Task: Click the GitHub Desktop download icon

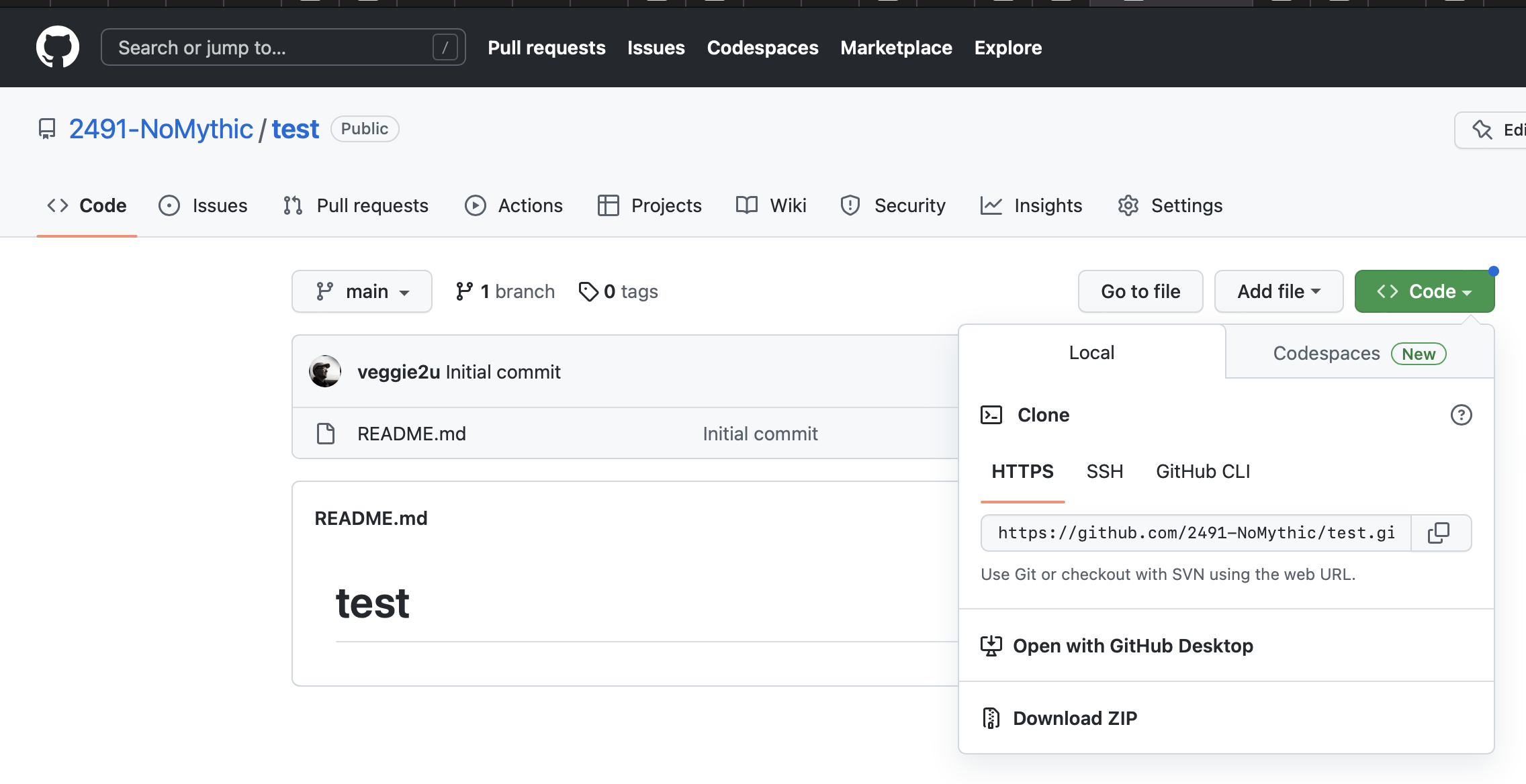Action: (x=991, y=646)
